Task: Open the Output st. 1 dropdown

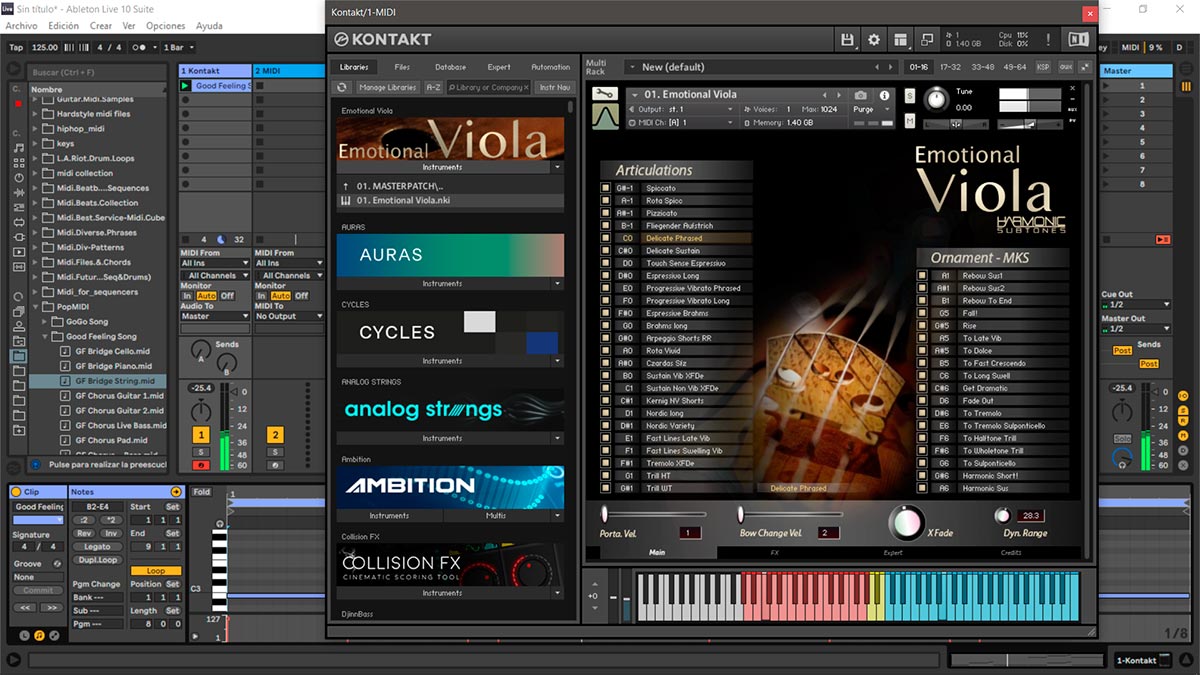Action: click(683, 109)
